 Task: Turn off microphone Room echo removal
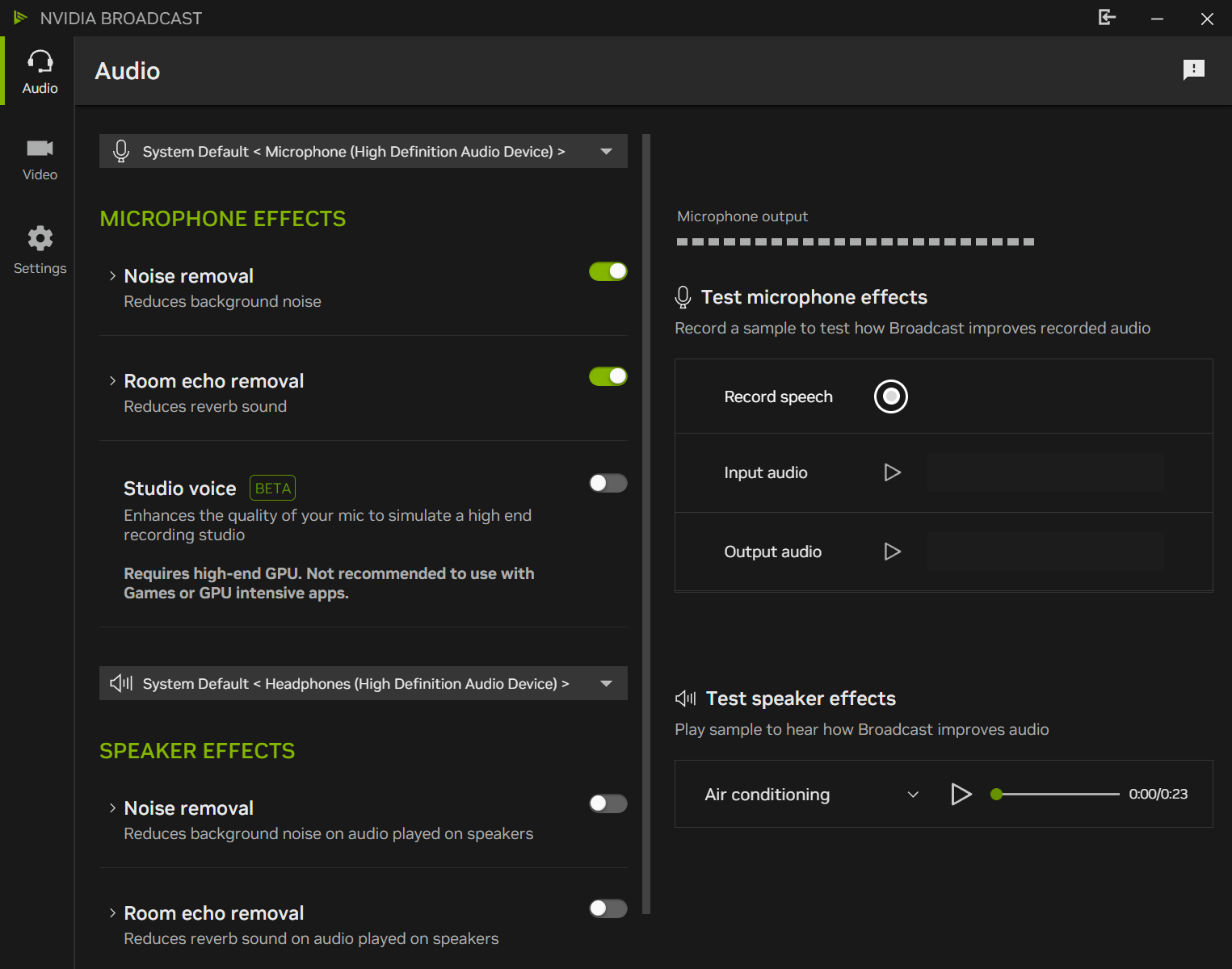coord(608,376)
